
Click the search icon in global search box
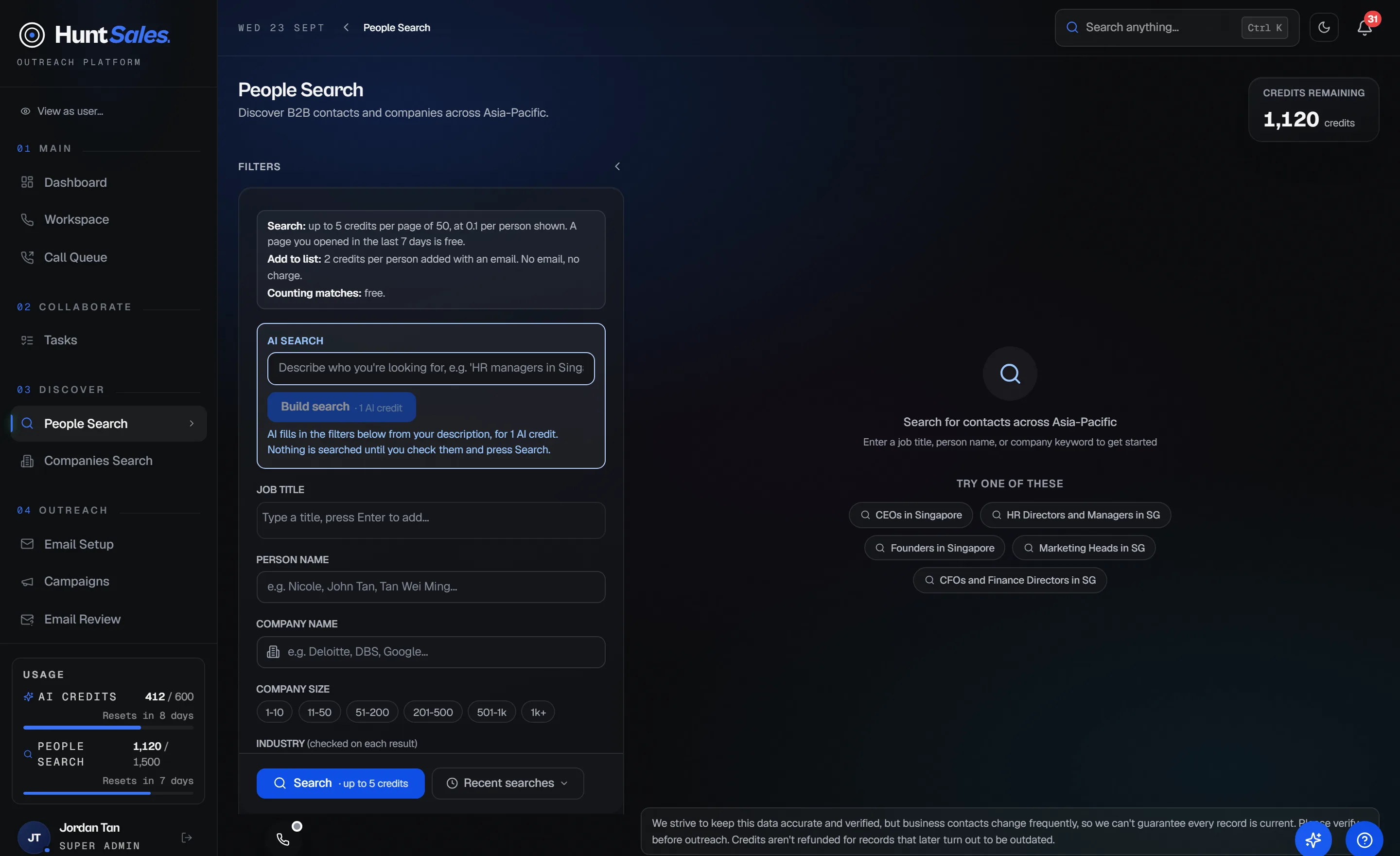1072,27
